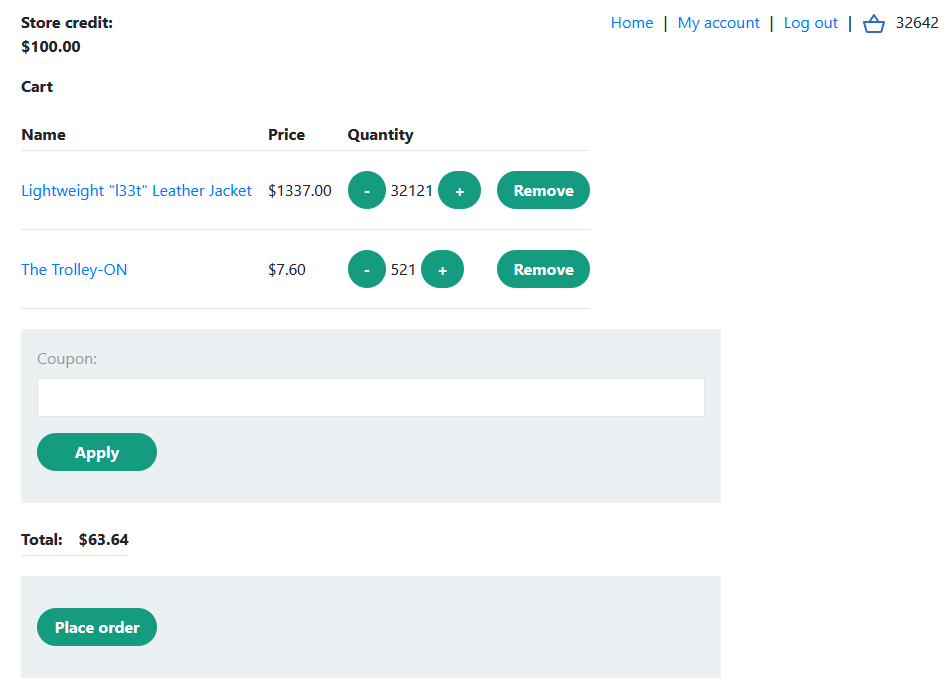951x679 pixels.
Task: Select the $100.00 store credit amount
Action: pyautogui.click(x=51, y=47)
